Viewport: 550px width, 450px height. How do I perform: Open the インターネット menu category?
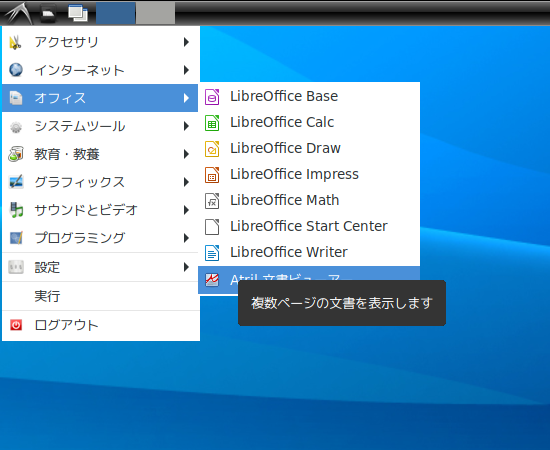click(x=100, y=70)
